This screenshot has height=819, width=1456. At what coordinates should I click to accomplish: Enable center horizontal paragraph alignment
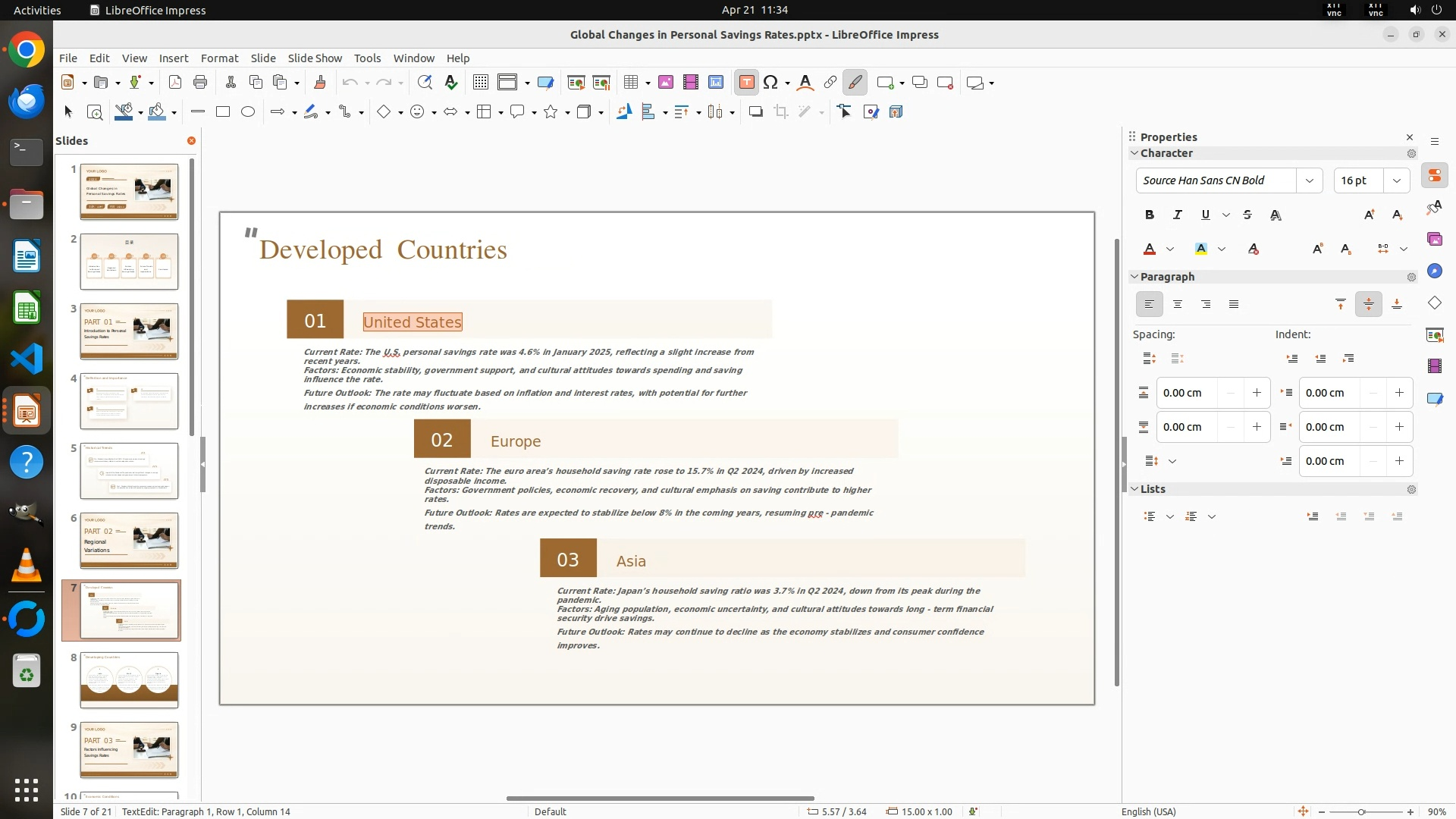click(1177, 305)
